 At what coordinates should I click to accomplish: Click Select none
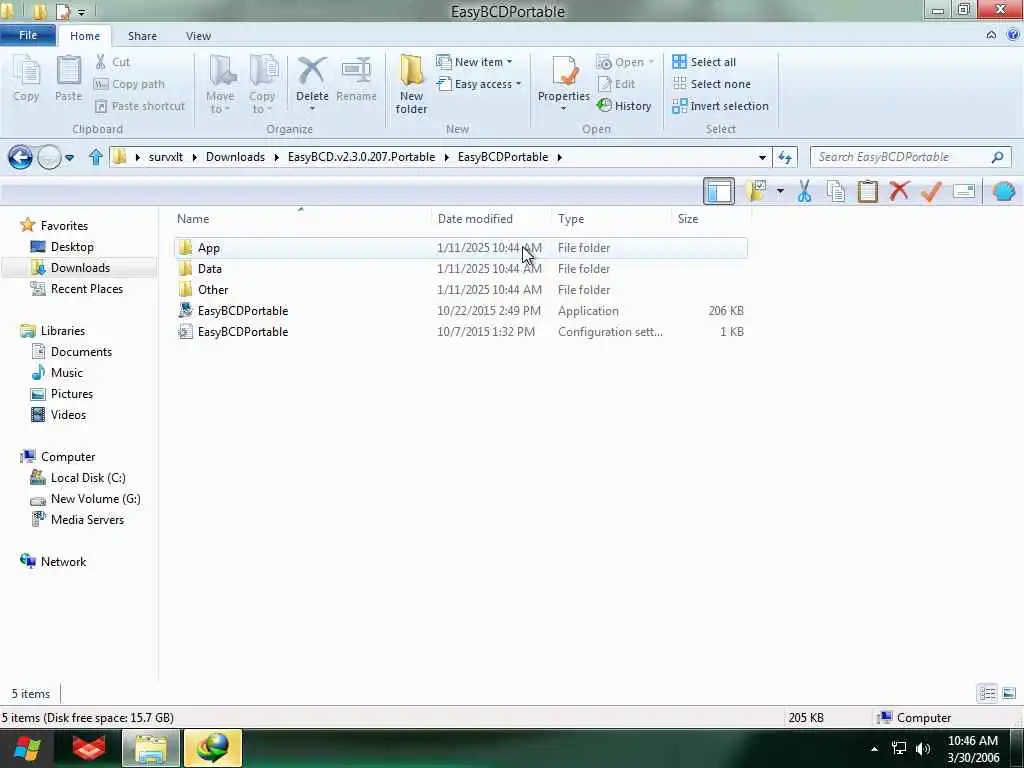[x=711, y=84]
